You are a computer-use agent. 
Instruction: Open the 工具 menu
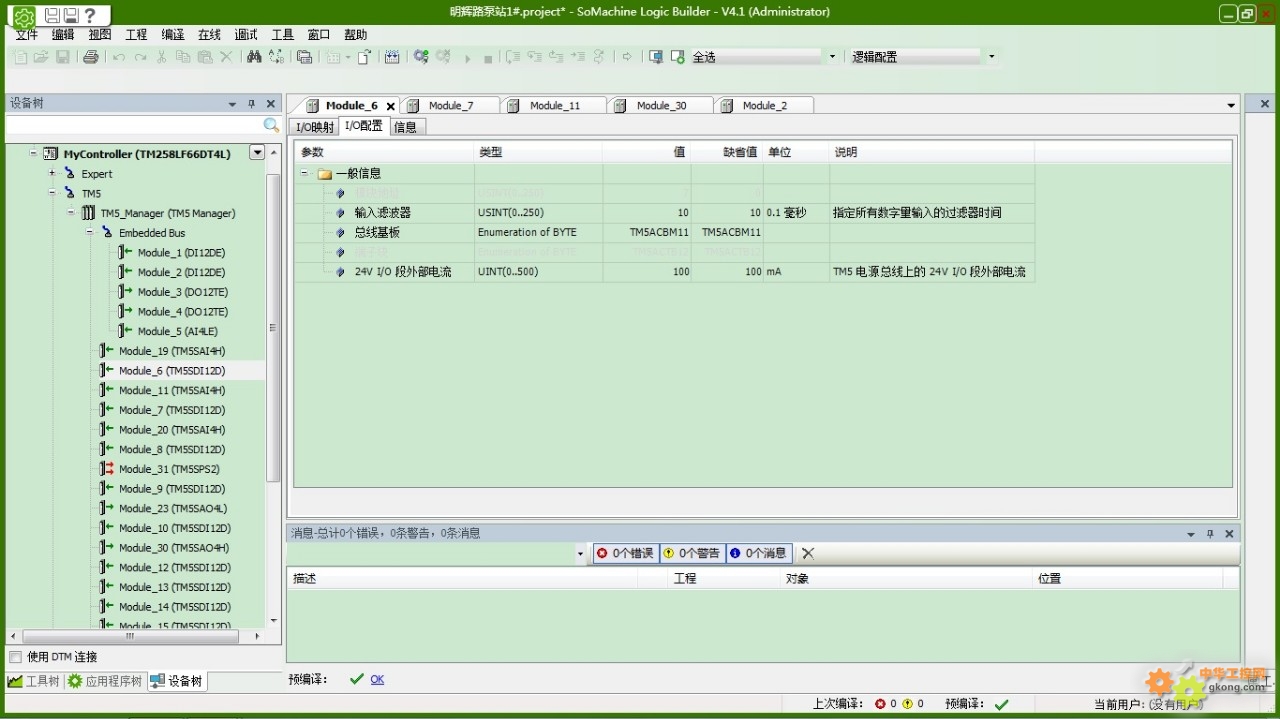click(x=283, y=35)
